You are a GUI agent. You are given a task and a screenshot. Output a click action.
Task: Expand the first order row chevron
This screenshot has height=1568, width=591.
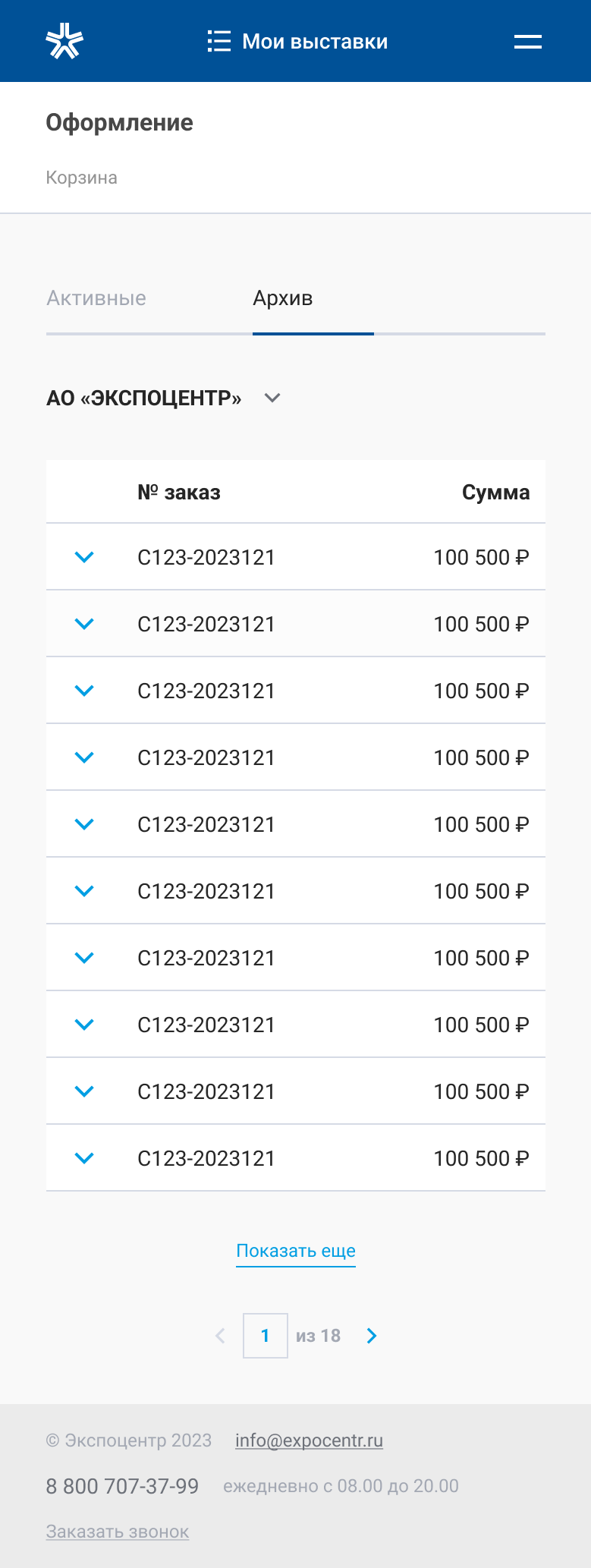(x=84, y=557)
